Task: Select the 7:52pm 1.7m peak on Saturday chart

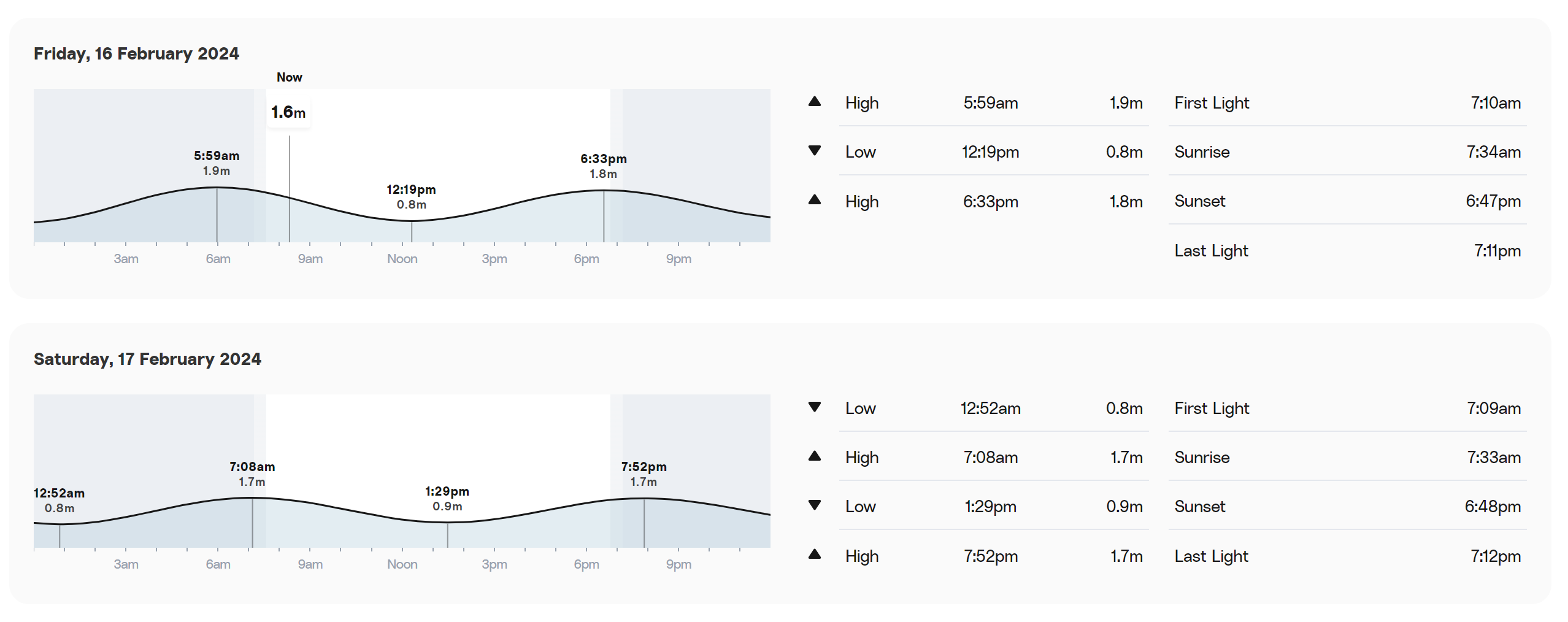Action: click(644, 474)
